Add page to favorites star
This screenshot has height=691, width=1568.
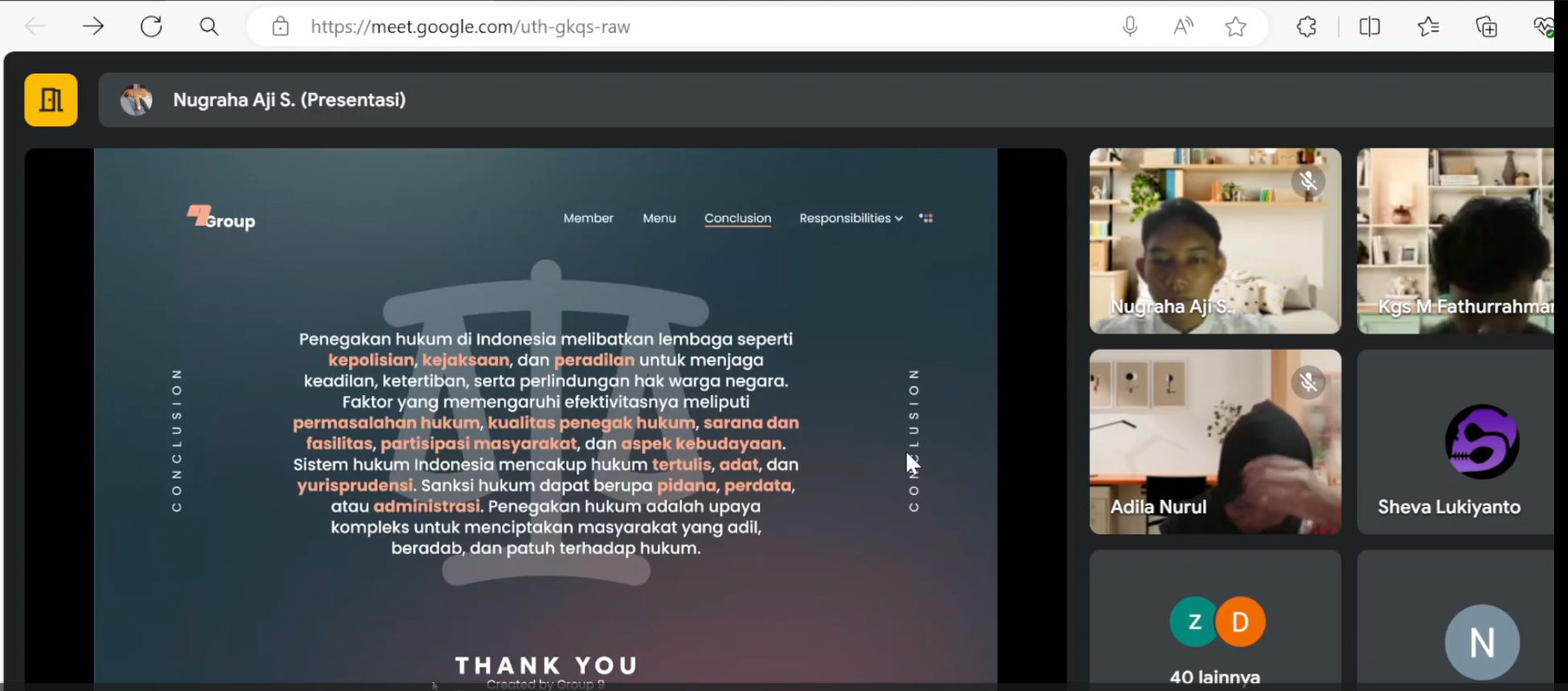click(1235, 27)
